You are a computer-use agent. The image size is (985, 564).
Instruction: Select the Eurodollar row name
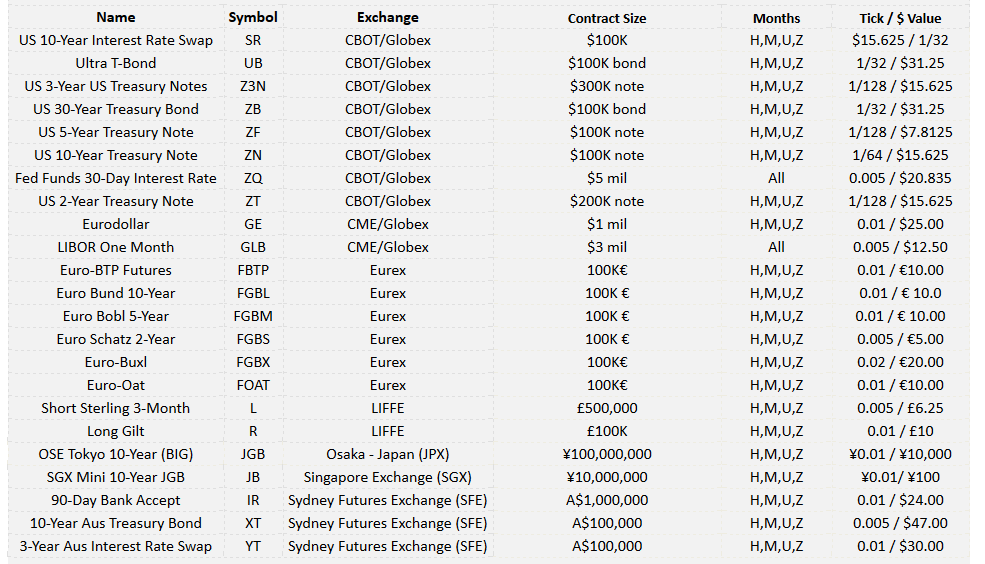pyautogui.click(x=116, y=224)
